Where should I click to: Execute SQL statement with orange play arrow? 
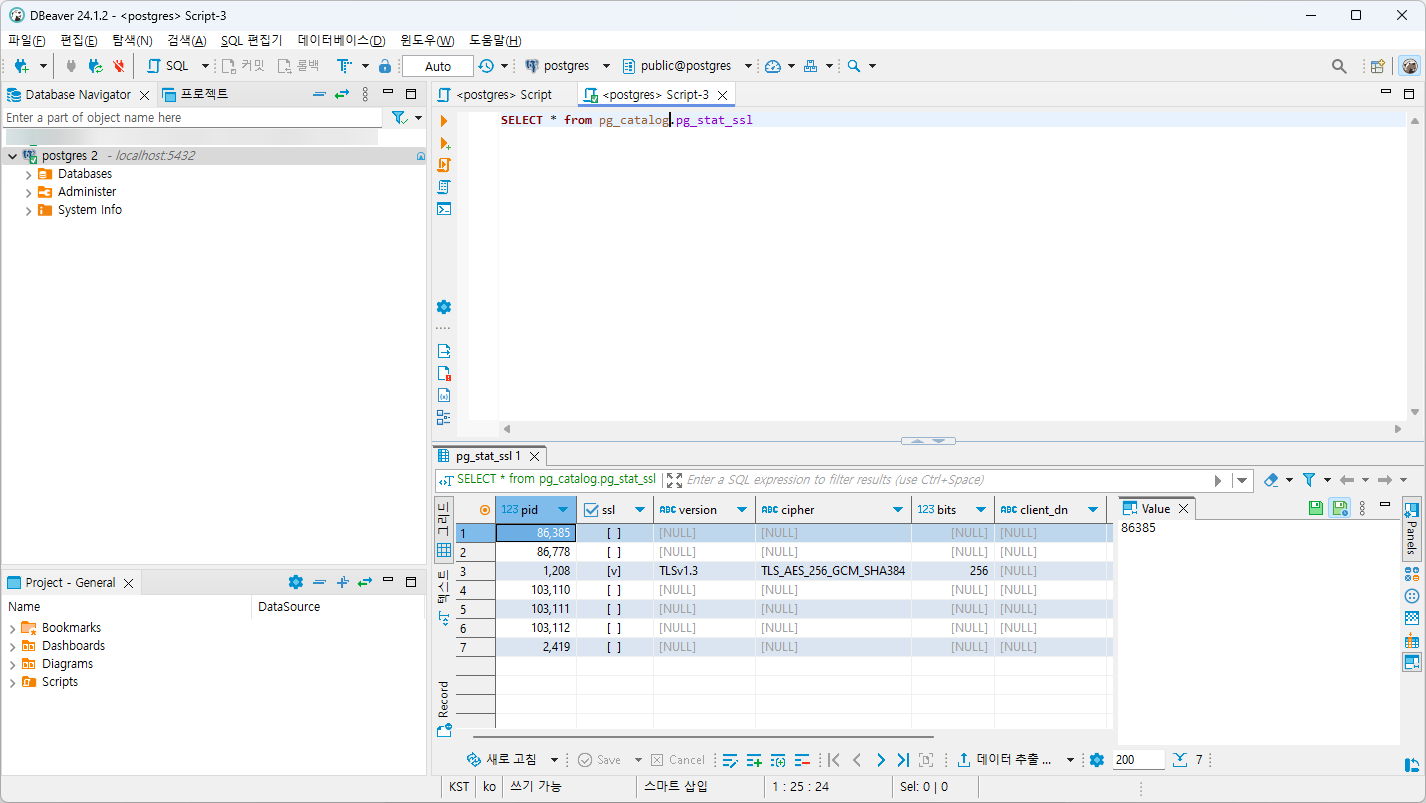tap(444, 120)
